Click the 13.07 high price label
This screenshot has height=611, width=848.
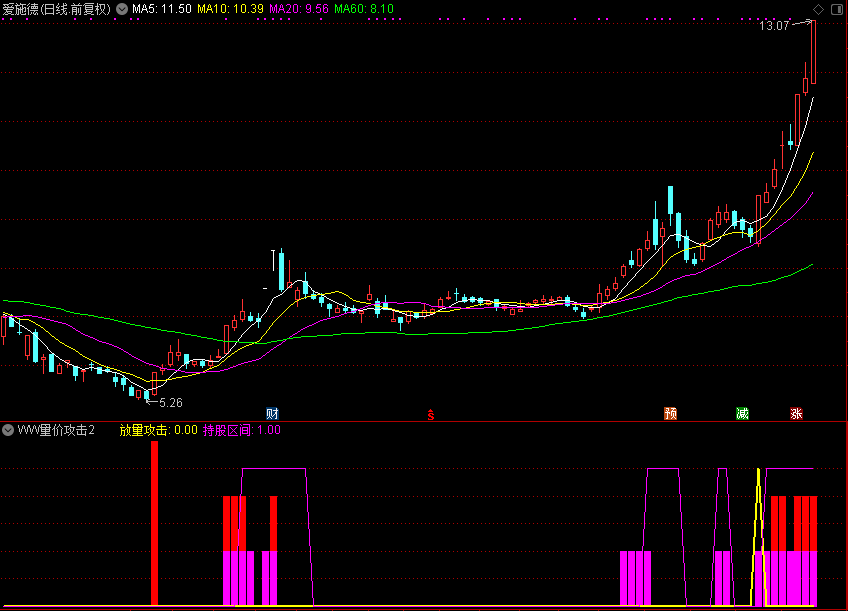coord(774,26)
